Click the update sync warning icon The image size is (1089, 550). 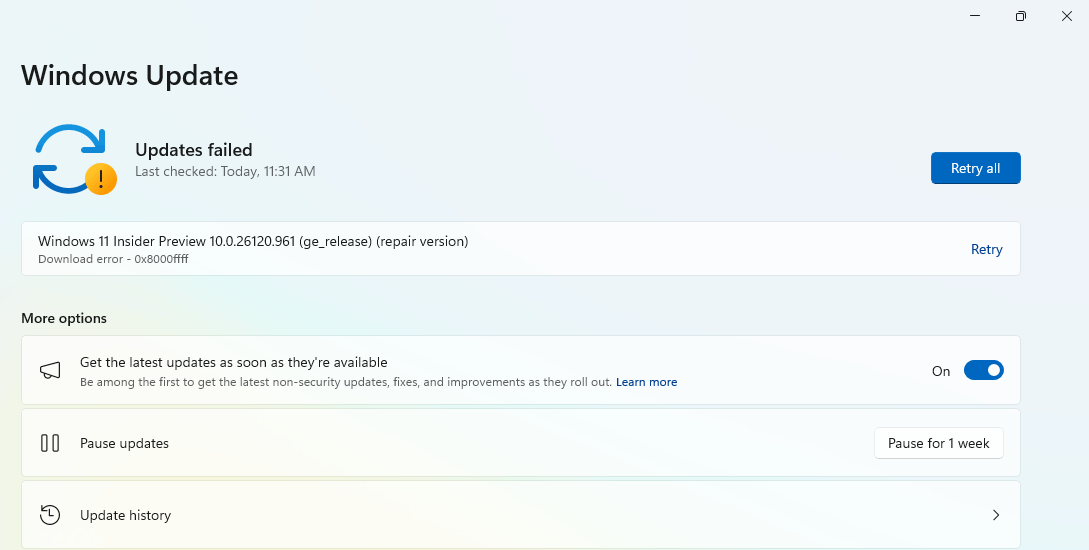coord(74,160)
